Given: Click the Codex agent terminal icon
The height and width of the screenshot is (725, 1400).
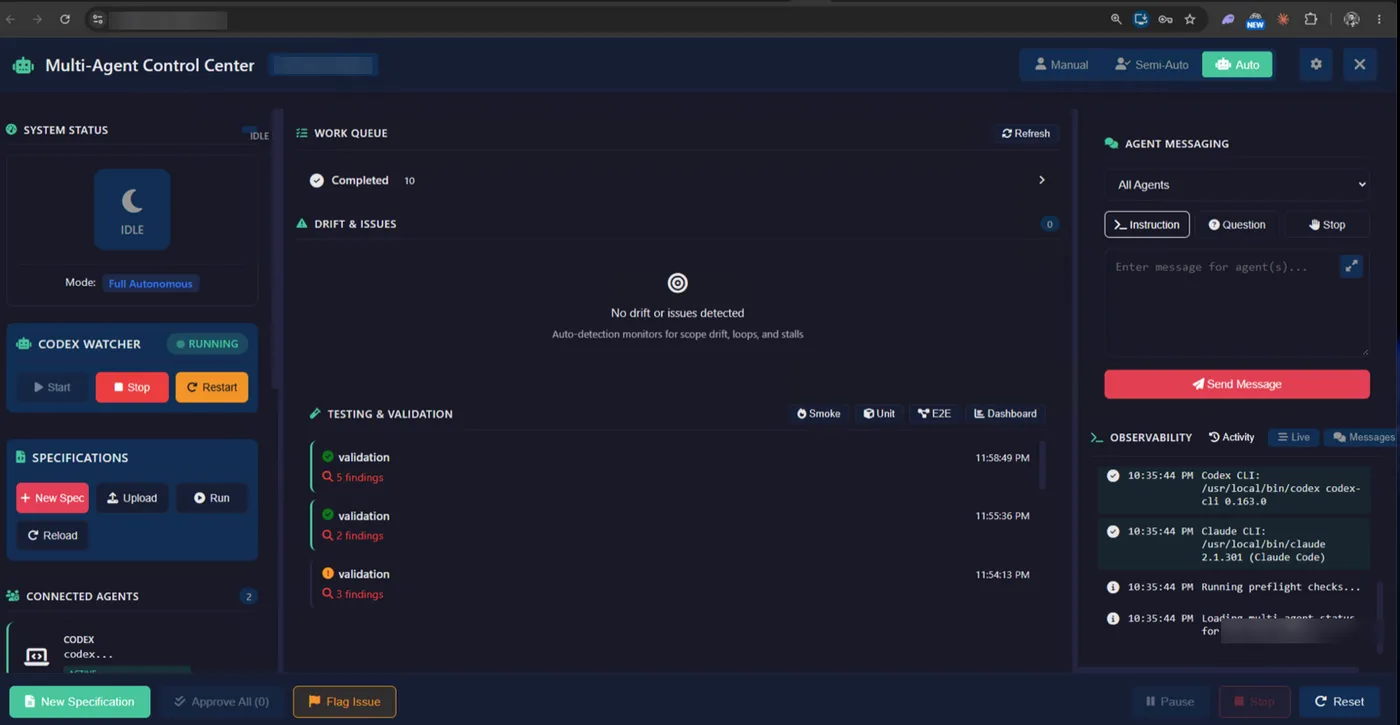Looking at the screenshot, I should click(36, 656).
